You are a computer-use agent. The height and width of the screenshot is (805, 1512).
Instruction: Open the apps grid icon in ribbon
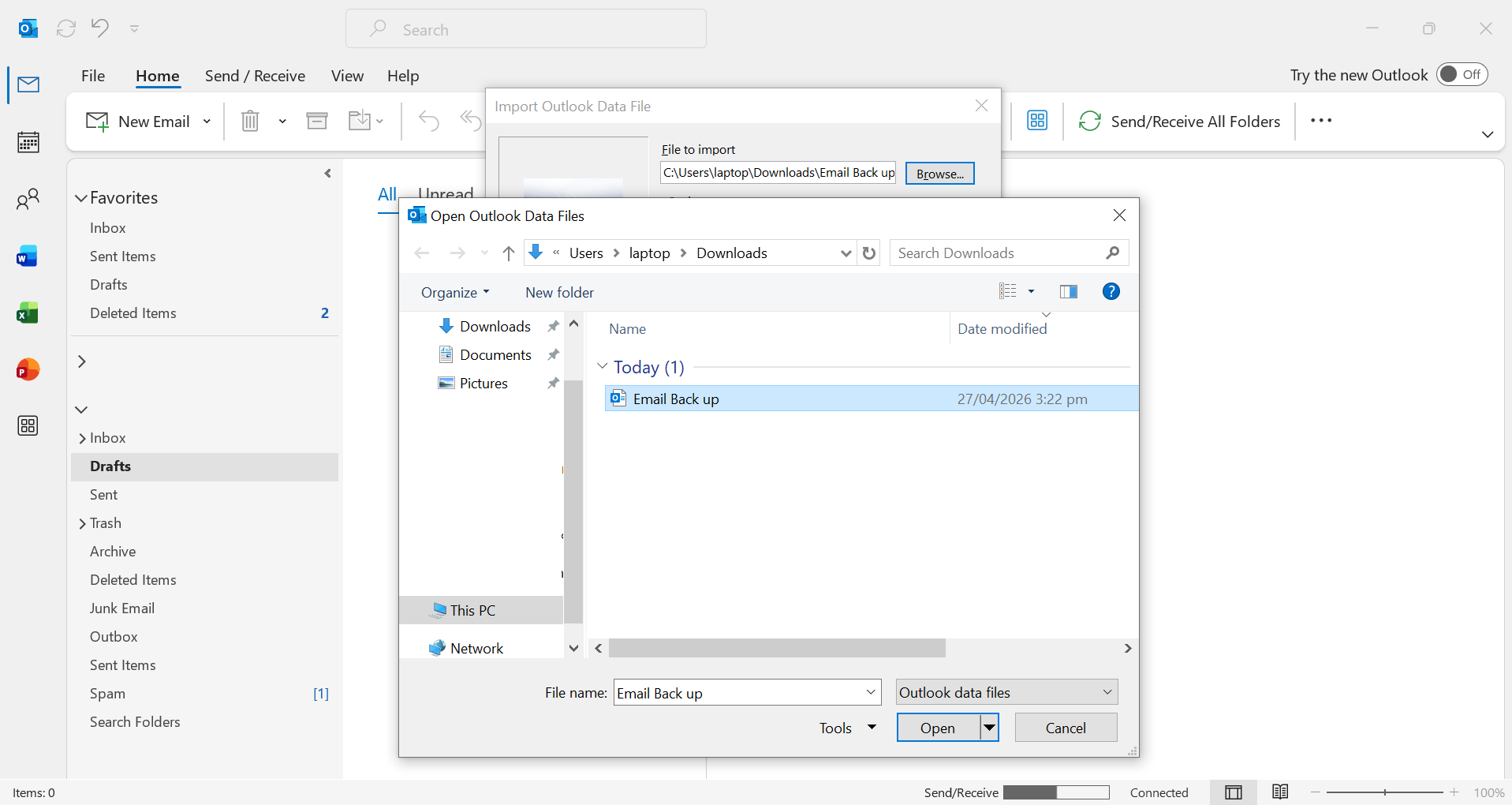[x=1037, y=121]
